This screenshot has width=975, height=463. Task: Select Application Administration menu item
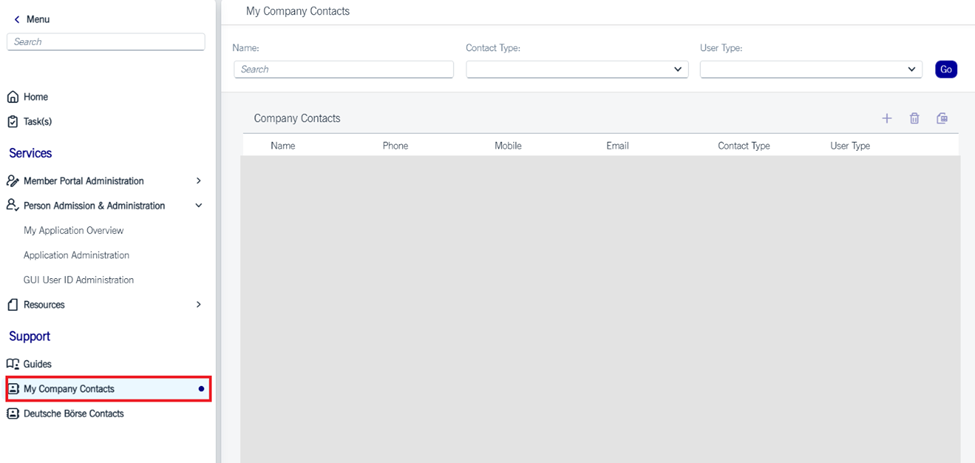[76, 255]
